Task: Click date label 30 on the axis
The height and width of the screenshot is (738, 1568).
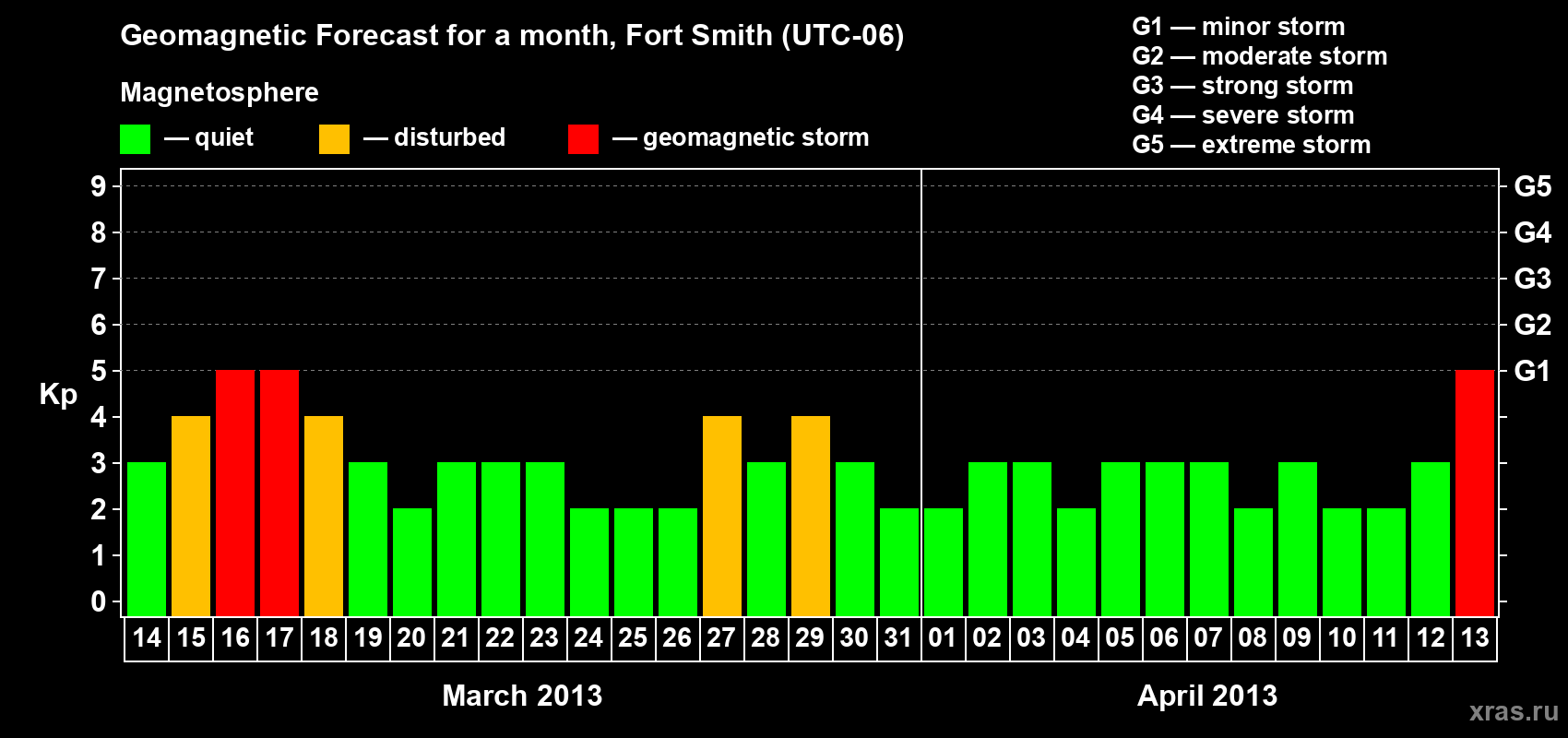Action: point(854,638)
